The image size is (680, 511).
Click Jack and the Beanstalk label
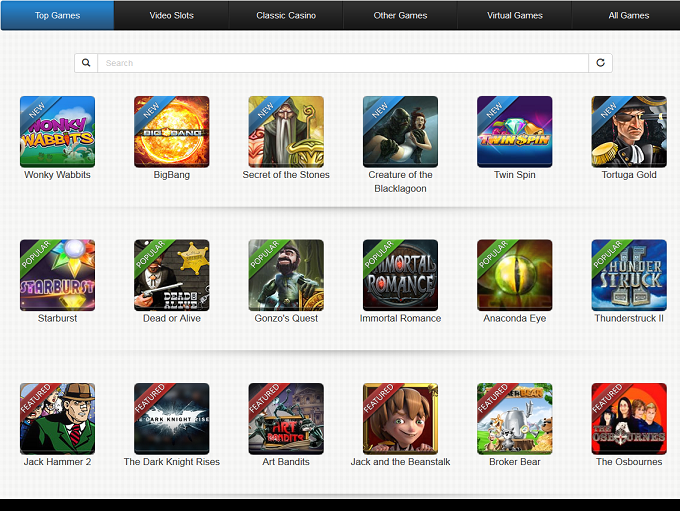(x=400, y=462)
